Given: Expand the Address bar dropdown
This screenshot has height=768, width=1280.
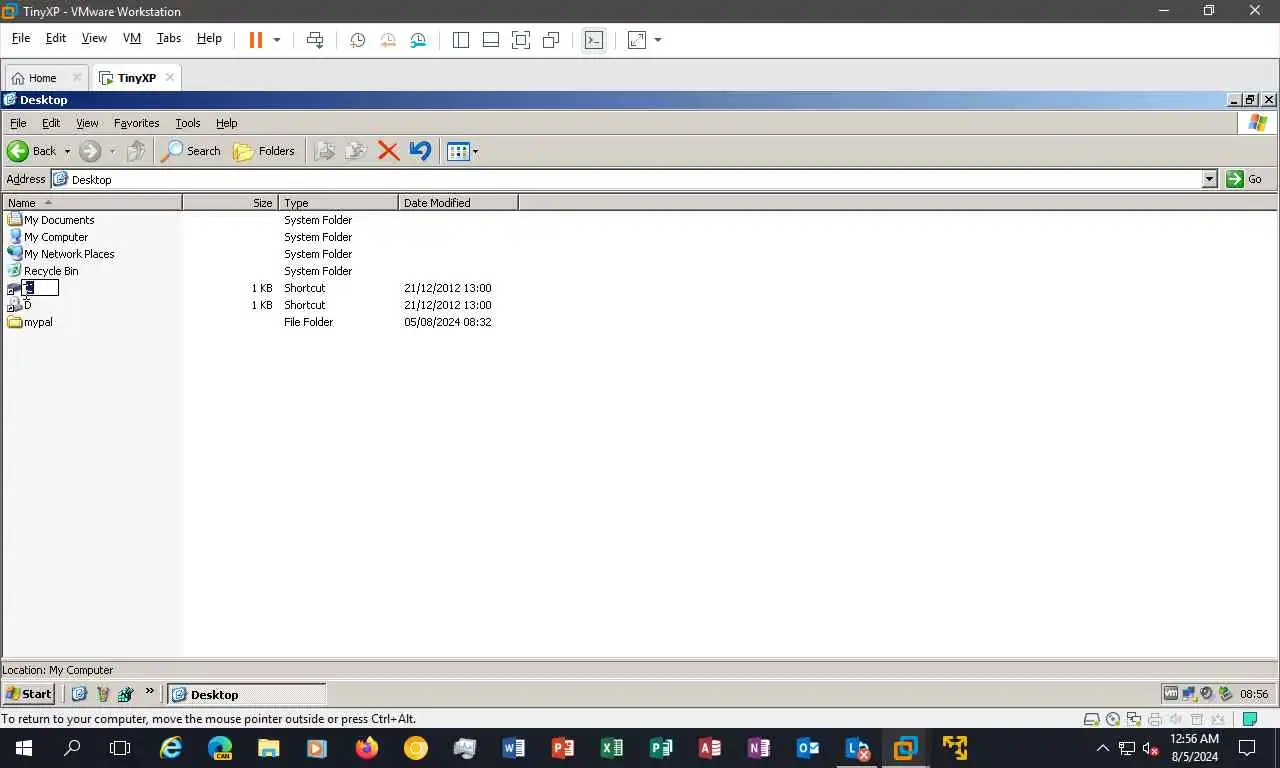Looking at the screenshot, I should (1209, 179).
